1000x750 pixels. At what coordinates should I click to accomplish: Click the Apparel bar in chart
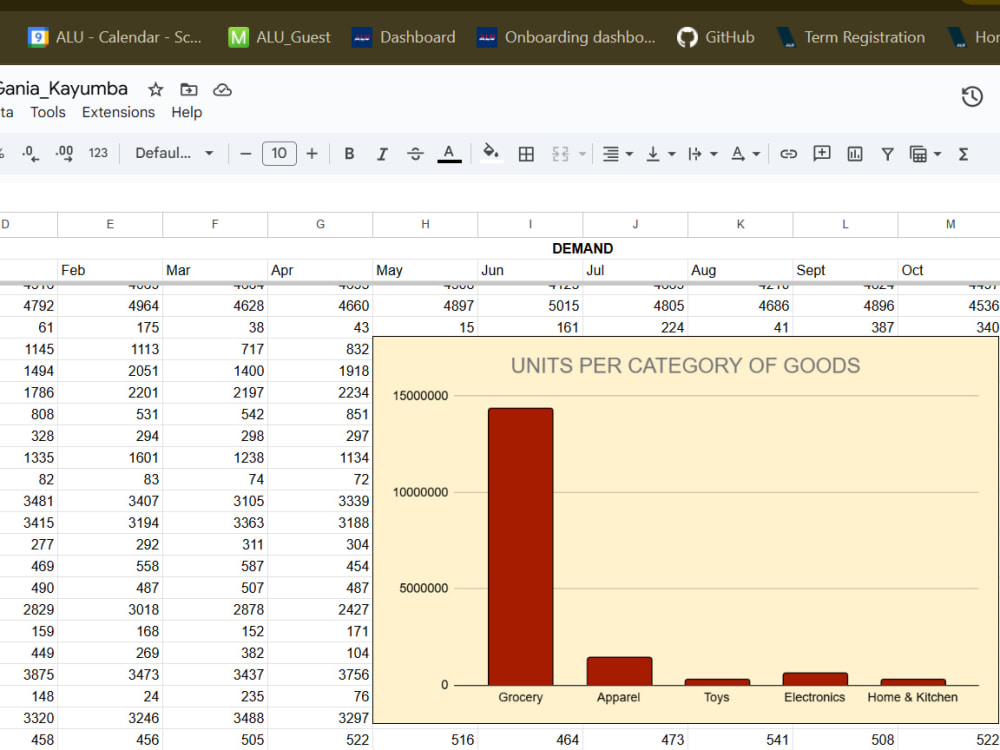619,671
